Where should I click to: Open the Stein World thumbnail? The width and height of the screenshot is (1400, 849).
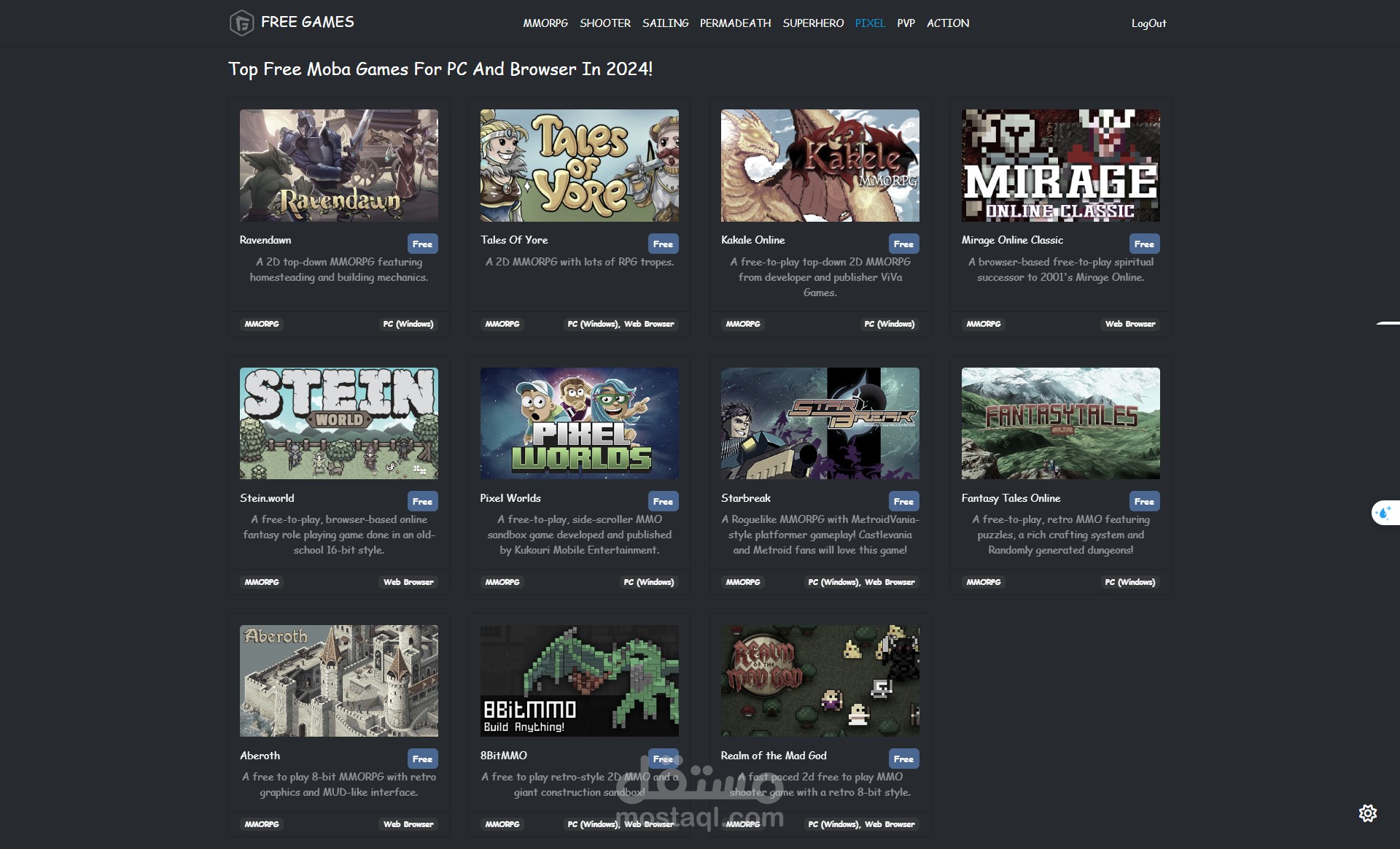pyautogui.click(x=339, y=423)
